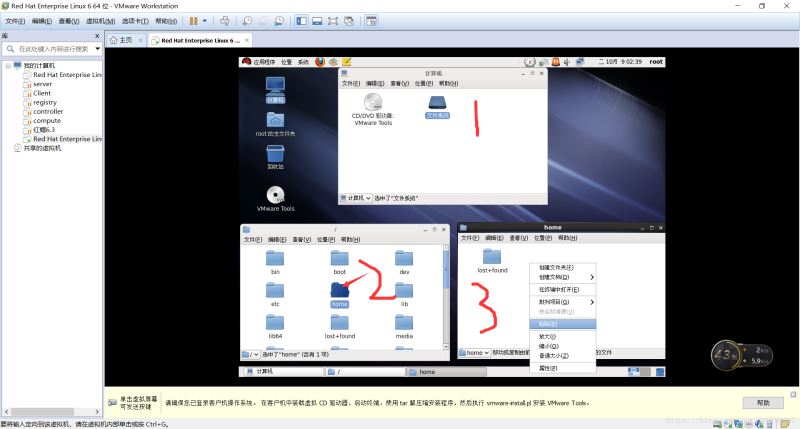Choose 创建文件夹(F) in context menu

(562, 267)
